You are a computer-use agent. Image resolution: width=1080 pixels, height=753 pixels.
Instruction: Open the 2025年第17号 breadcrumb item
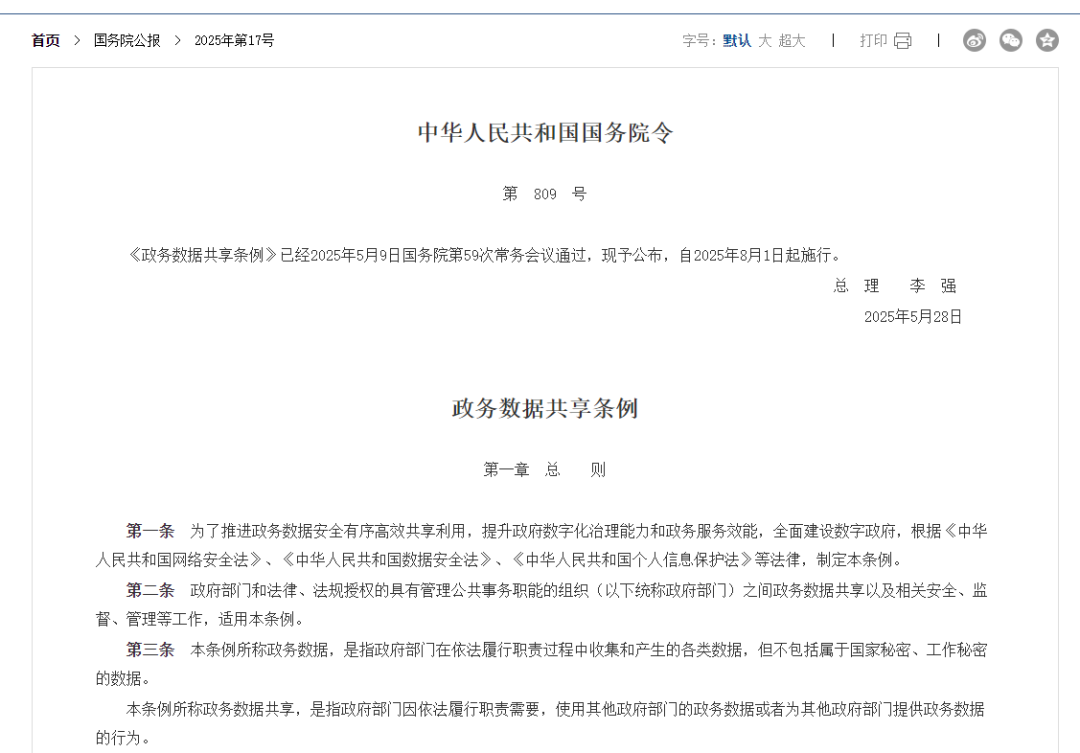pos(234,41)
